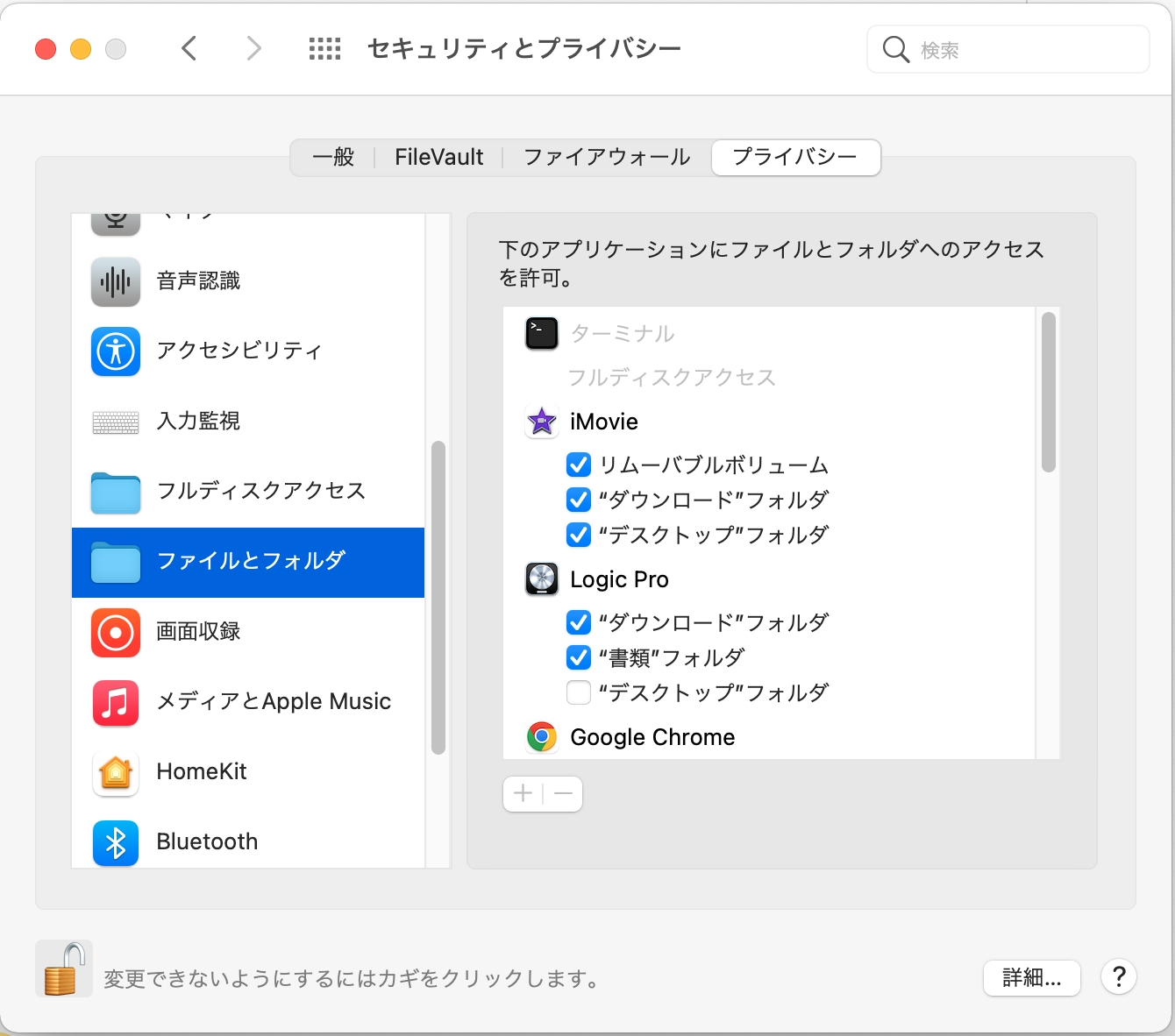Viewport: 1175px width, 1036px height.
Task: Click the plus button to add app
Action: pos(523,794)
